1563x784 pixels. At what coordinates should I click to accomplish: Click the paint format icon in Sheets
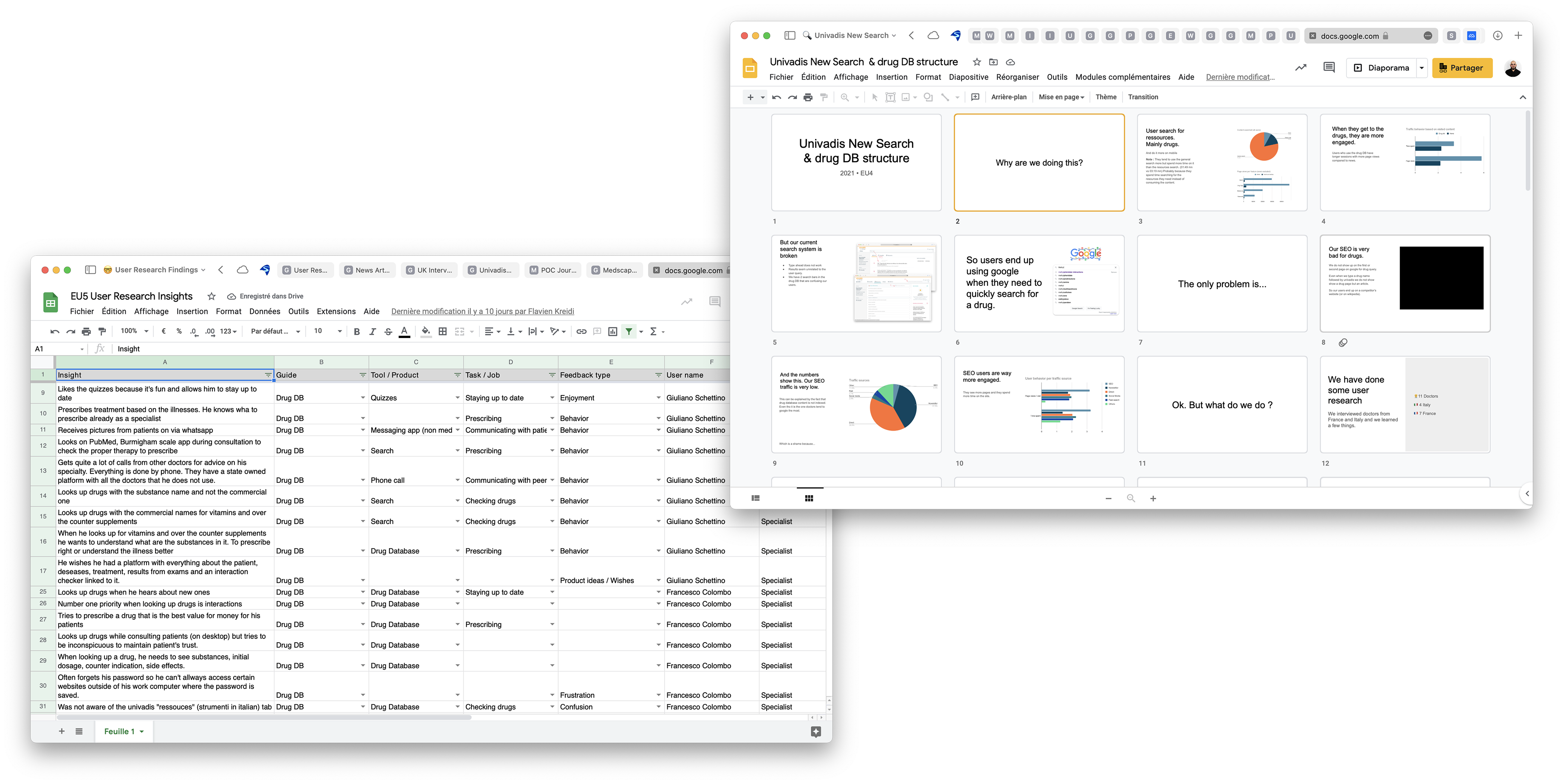[x=102, y=331]
